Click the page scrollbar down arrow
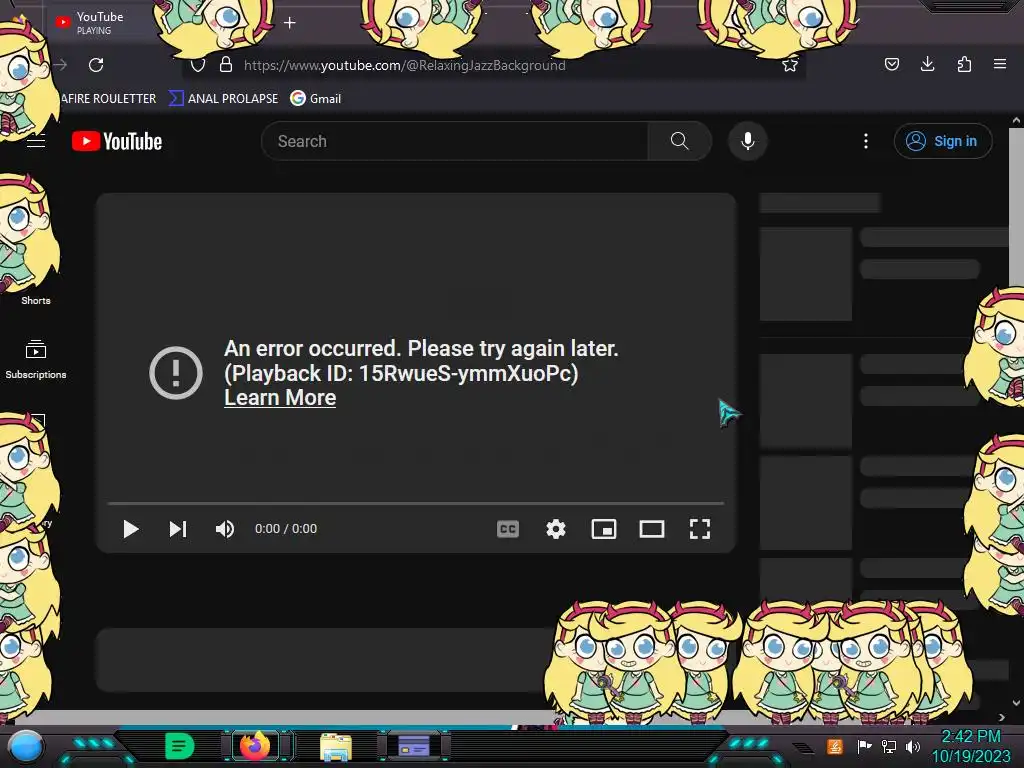 [1016, 703]
